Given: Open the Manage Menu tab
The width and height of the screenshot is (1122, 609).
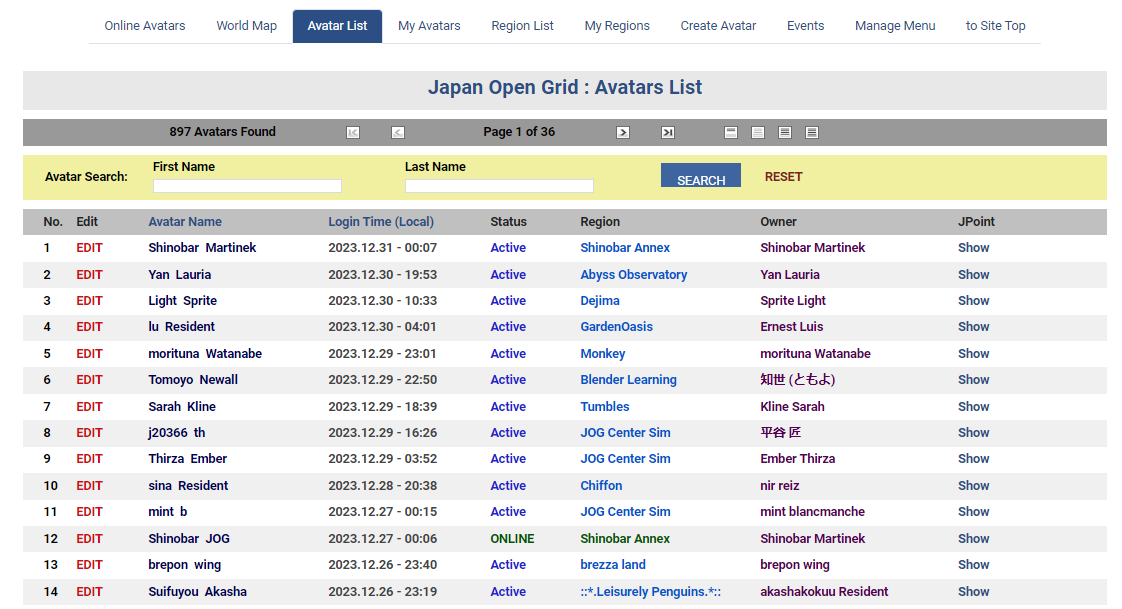Looking at the screenshot, I should [895, 26].
